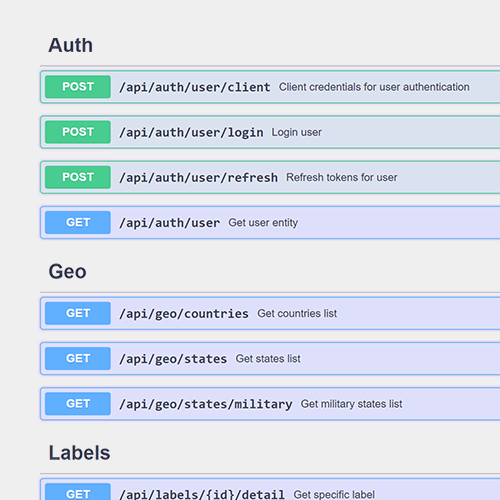This screenshot has width=500, height=500.
Task: Open the /api/auth/user/login path link
Action: 191,133
